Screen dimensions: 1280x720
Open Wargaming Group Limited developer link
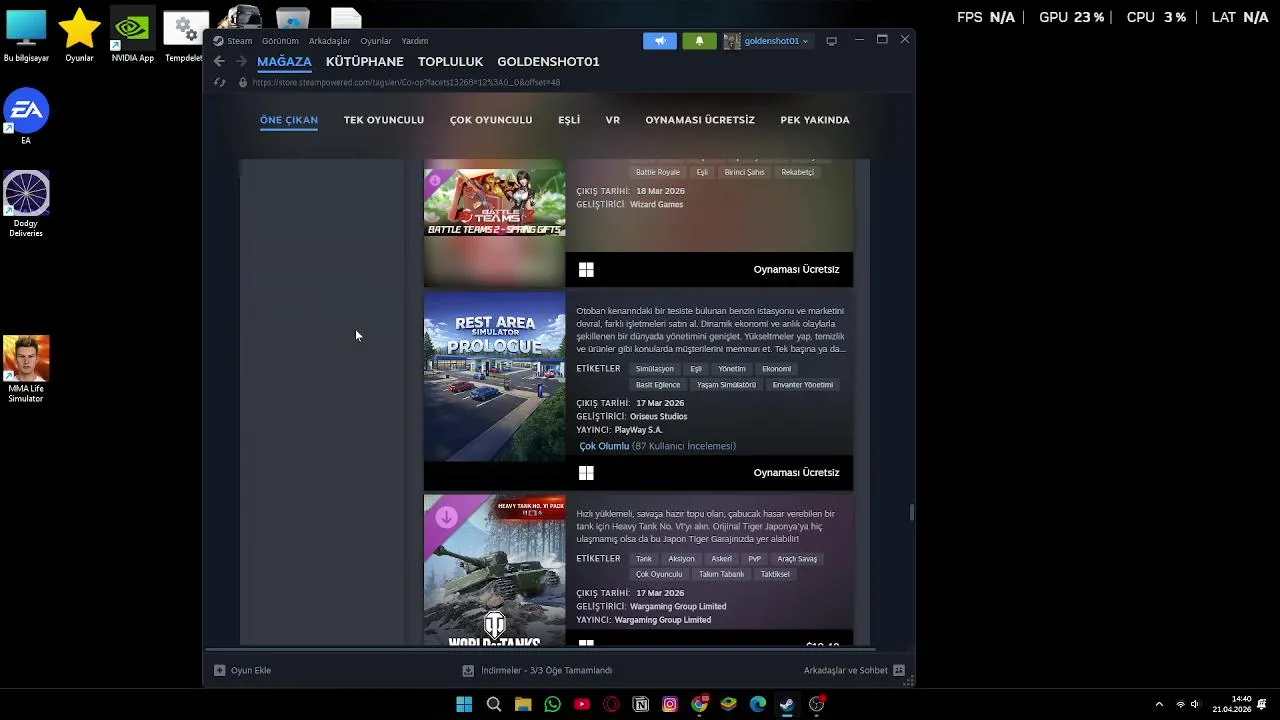(x=678, y=606)
